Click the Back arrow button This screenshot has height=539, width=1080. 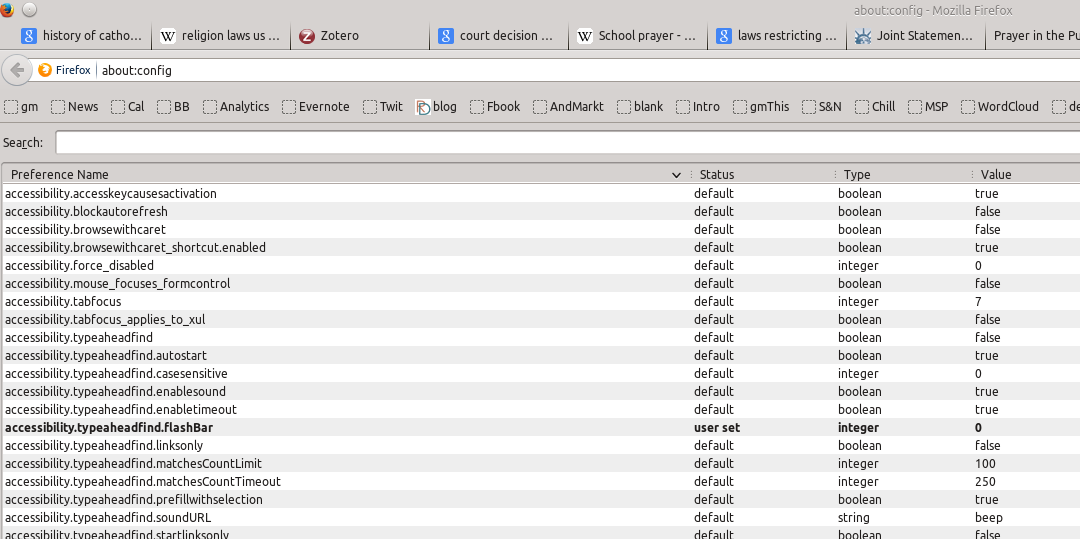(17, 70)
